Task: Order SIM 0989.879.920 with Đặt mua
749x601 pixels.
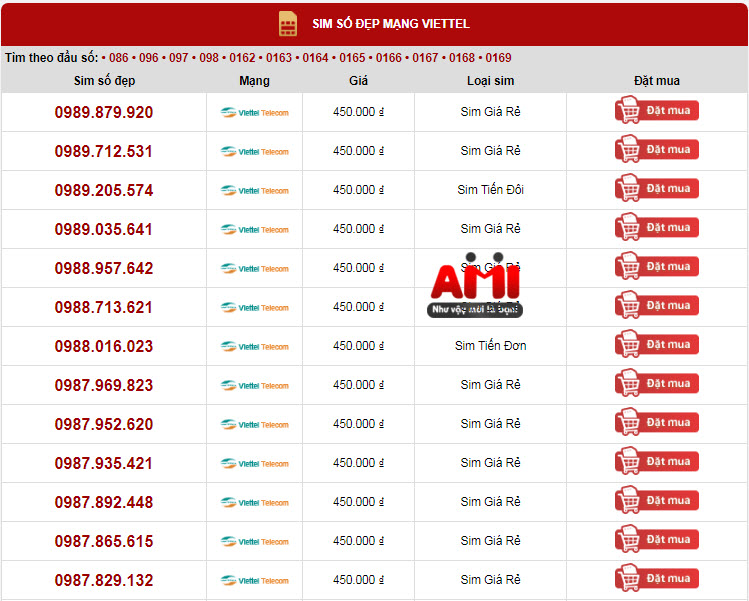Action: [657, 110]
